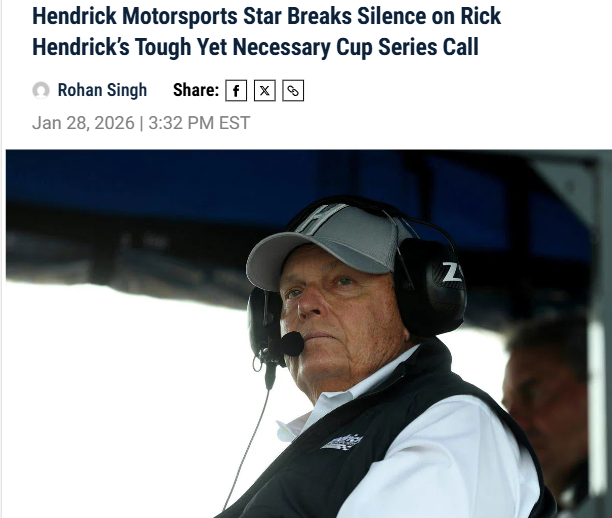Open the Rick Hendrick hero photo
The image size is (612, 518).
(309, 334)
